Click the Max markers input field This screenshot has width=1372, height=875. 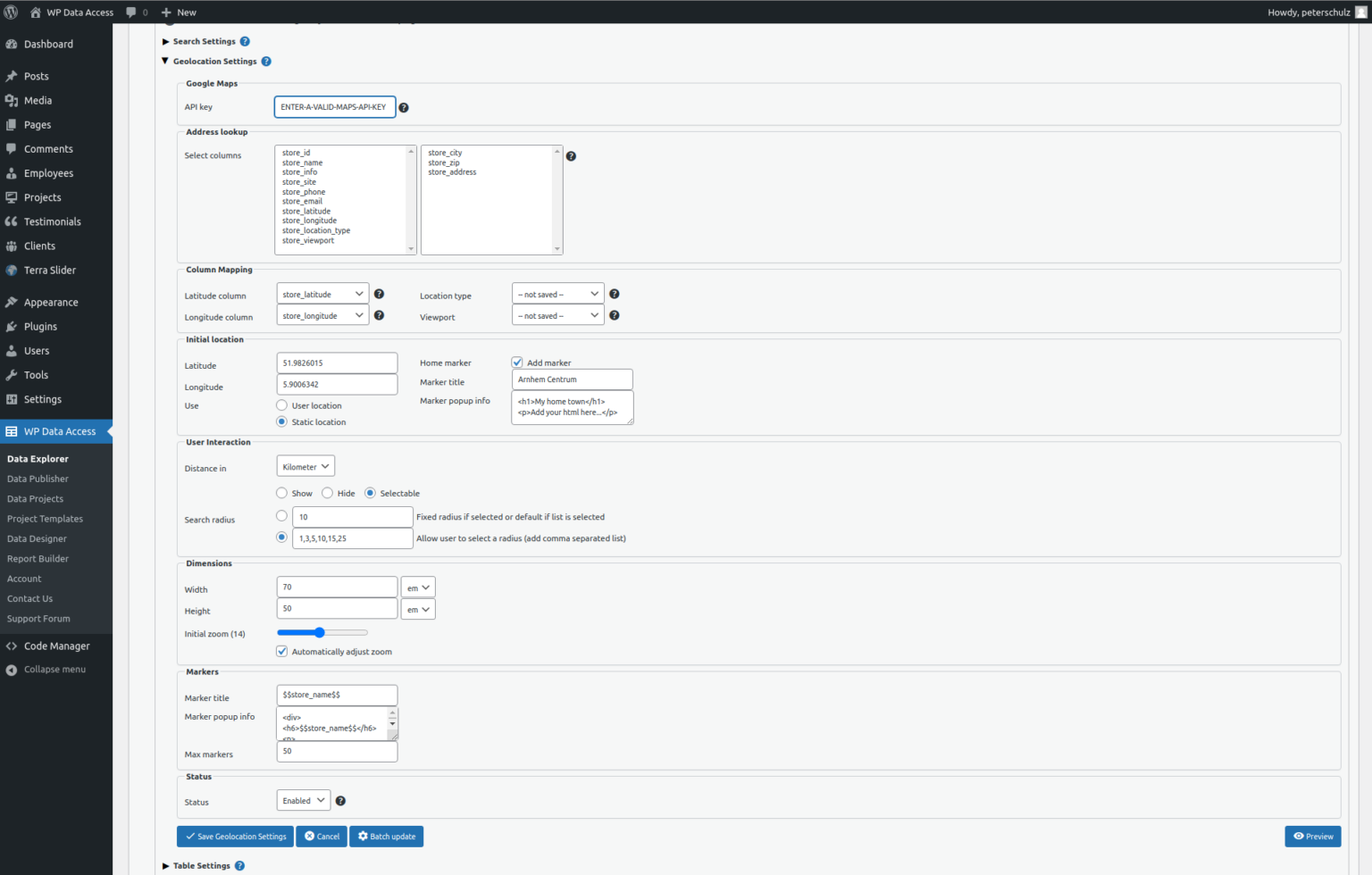click(337, 752)
